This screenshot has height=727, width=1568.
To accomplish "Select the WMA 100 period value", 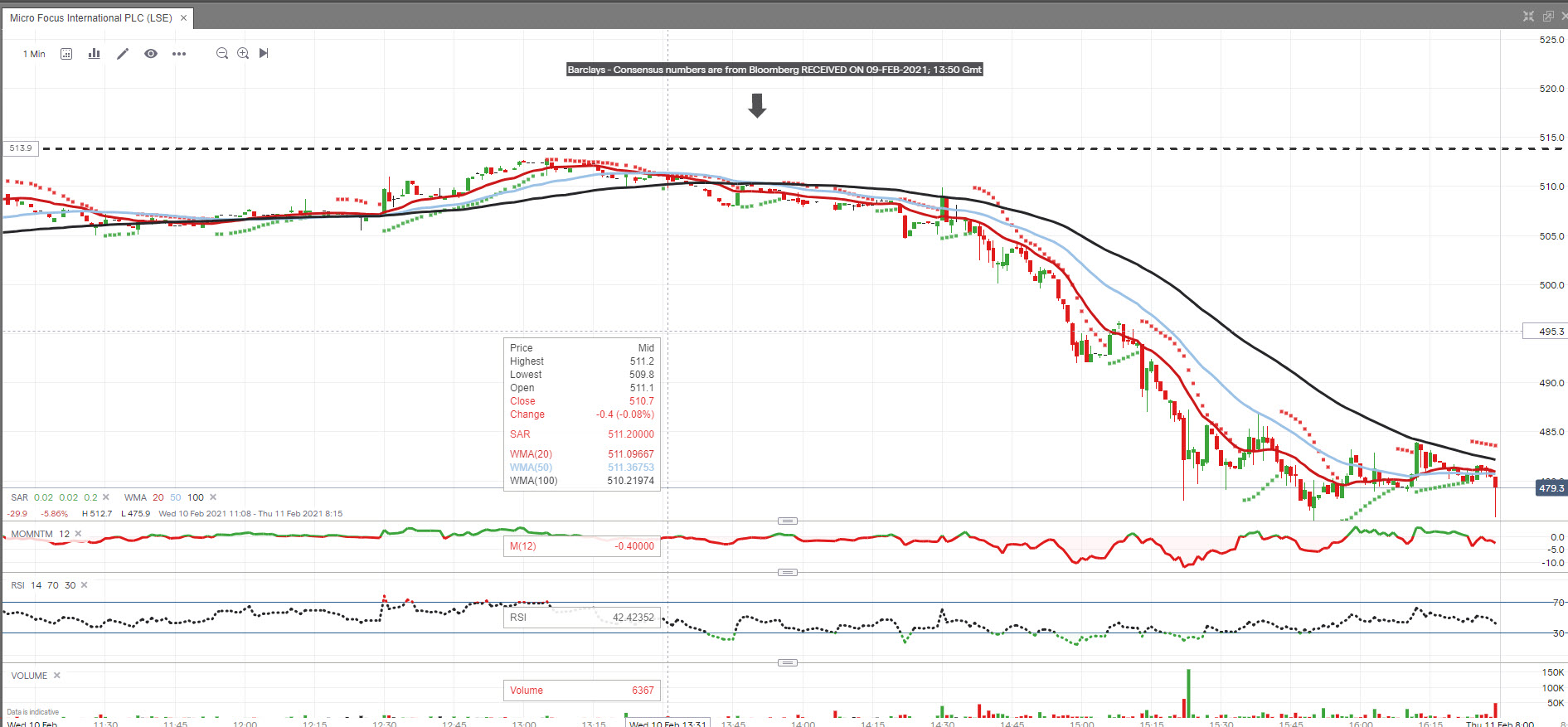I will tap(196, 497).
